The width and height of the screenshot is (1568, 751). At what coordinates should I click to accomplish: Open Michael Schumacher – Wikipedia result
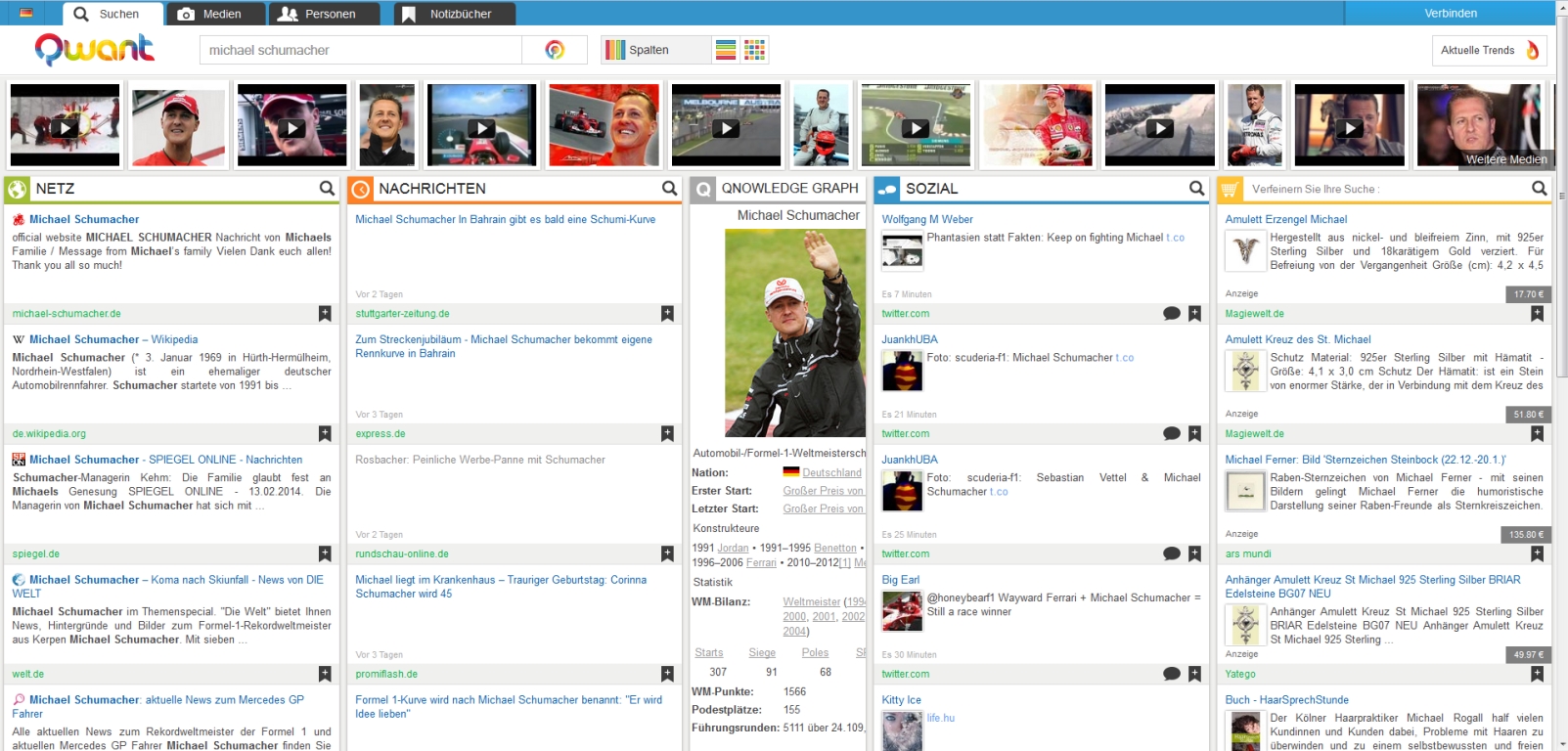pyautogui.click(x=113, y=339)
